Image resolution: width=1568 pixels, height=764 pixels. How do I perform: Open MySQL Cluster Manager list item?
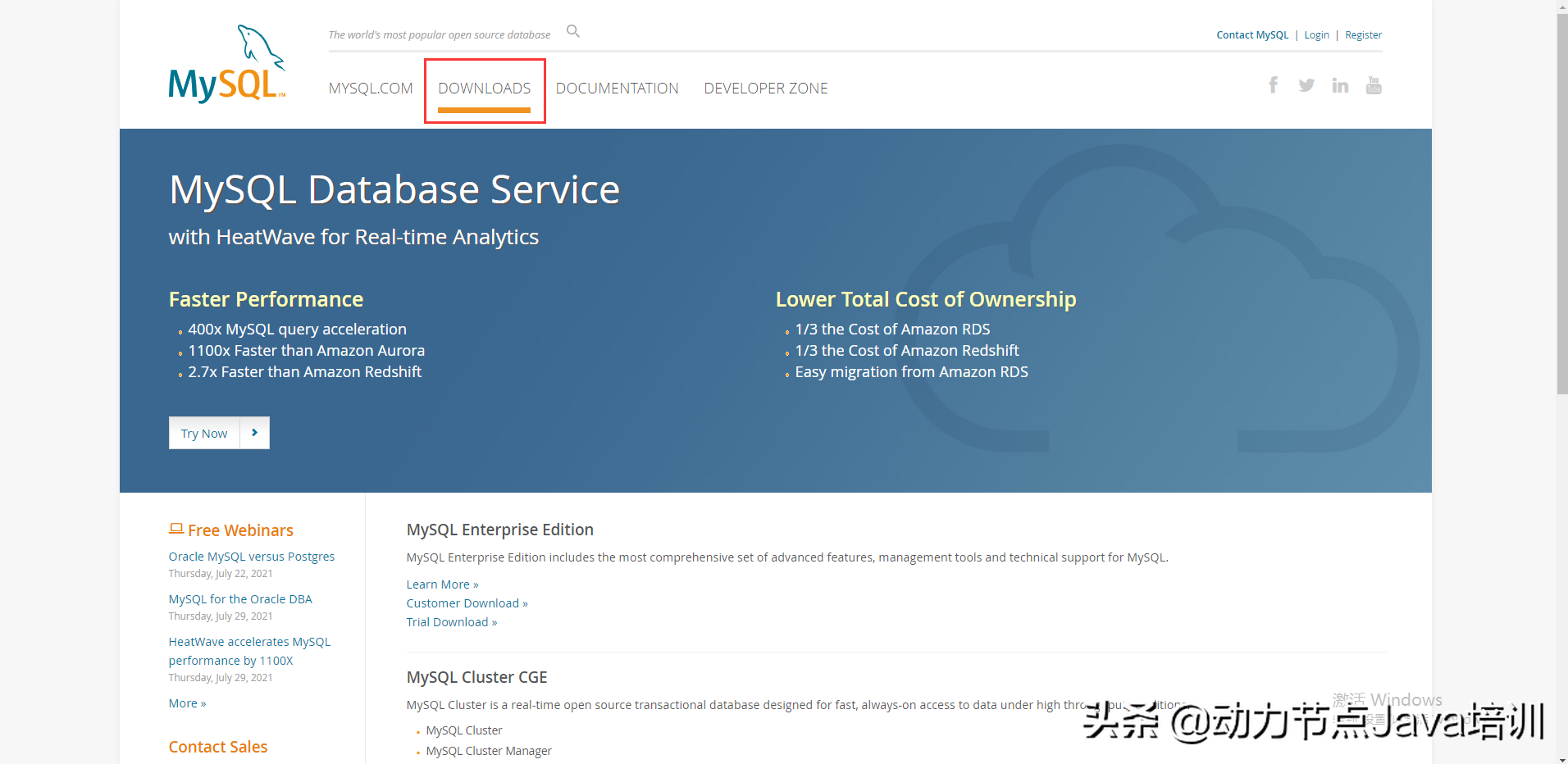[489, 751]
